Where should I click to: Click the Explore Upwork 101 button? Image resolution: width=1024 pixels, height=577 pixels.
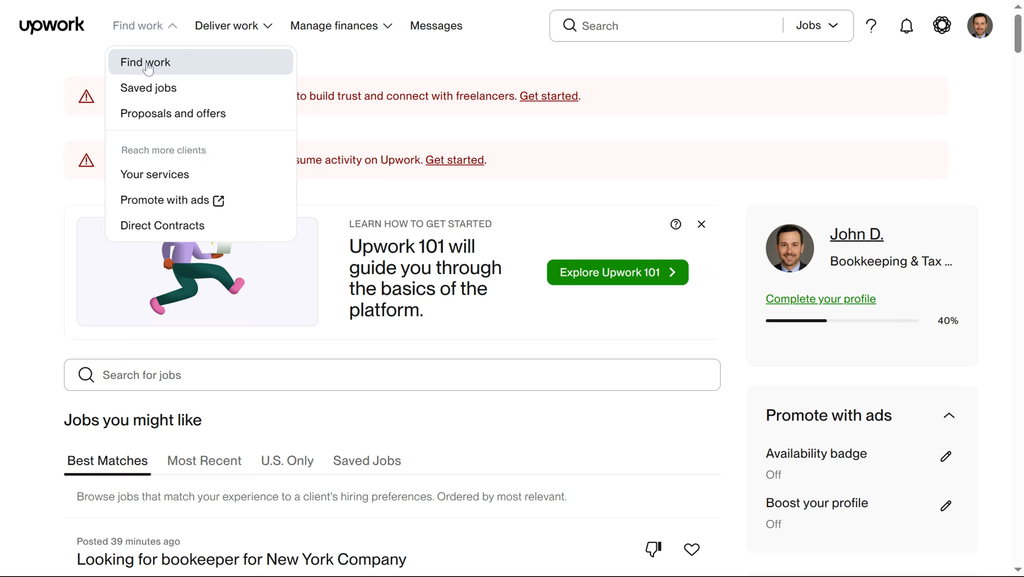617,272
